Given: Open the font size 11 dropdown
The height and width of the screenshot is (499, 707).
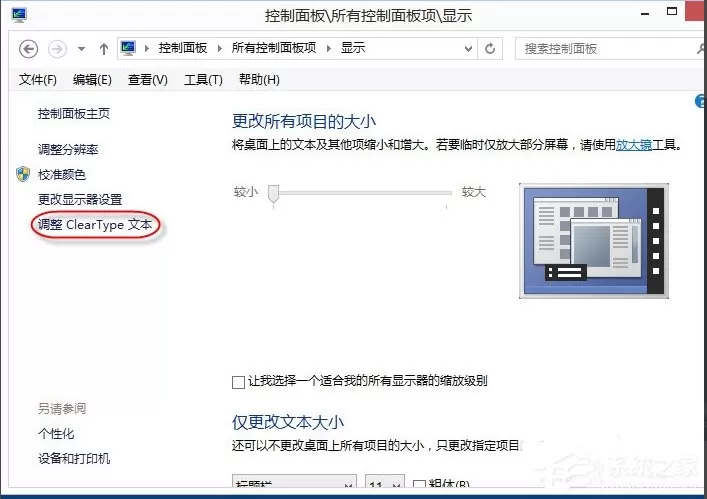Looking at the screenshot, I should tap(385, 482).
